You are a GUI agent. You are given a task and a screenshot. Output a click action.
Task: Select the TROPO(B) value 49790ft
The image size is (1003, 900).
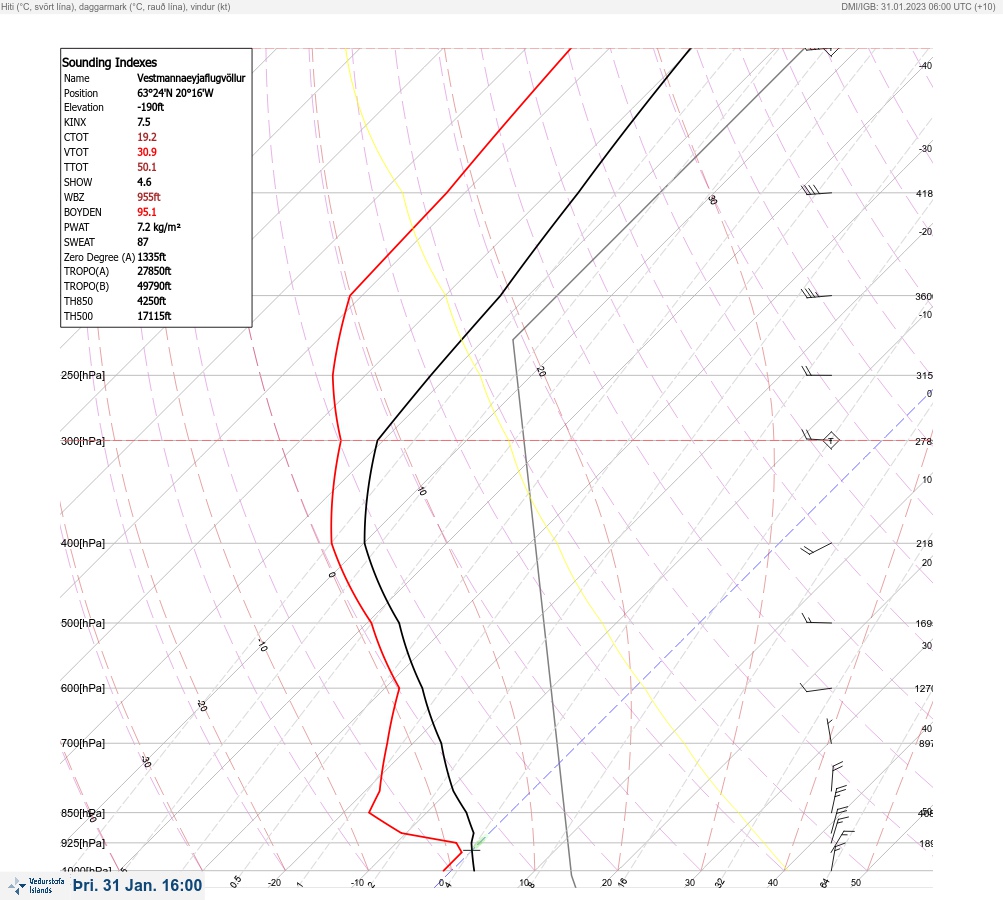[154, 286]
